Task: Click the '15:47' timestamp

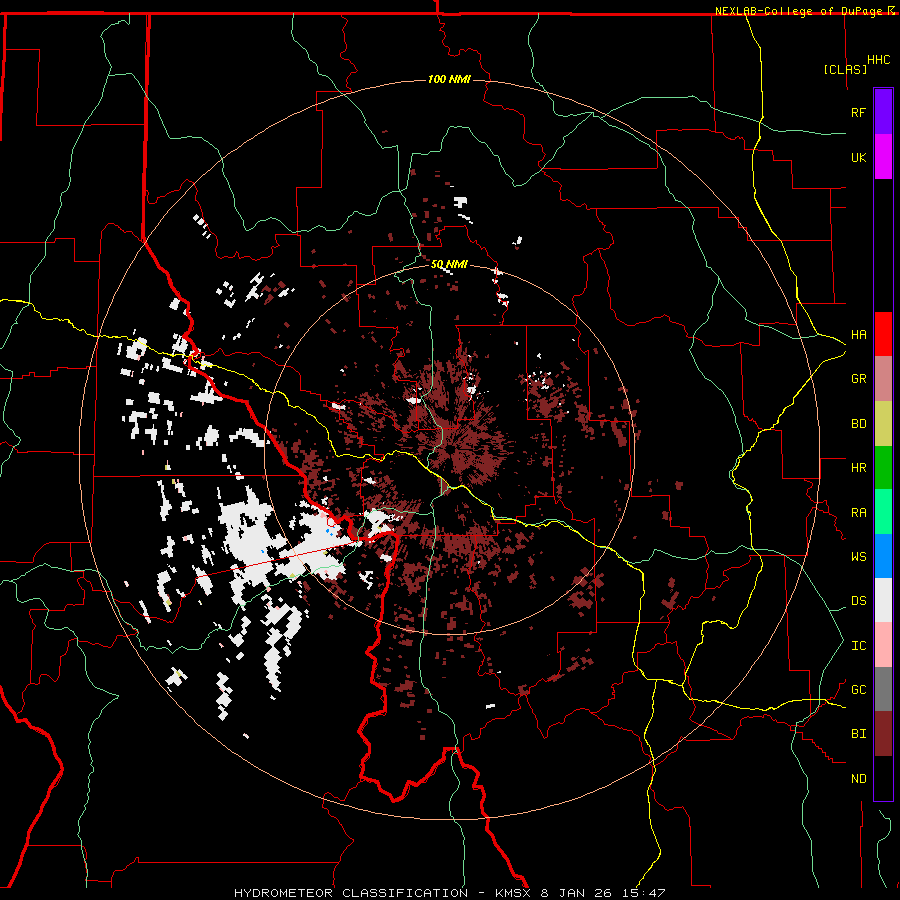Action: 642,893
